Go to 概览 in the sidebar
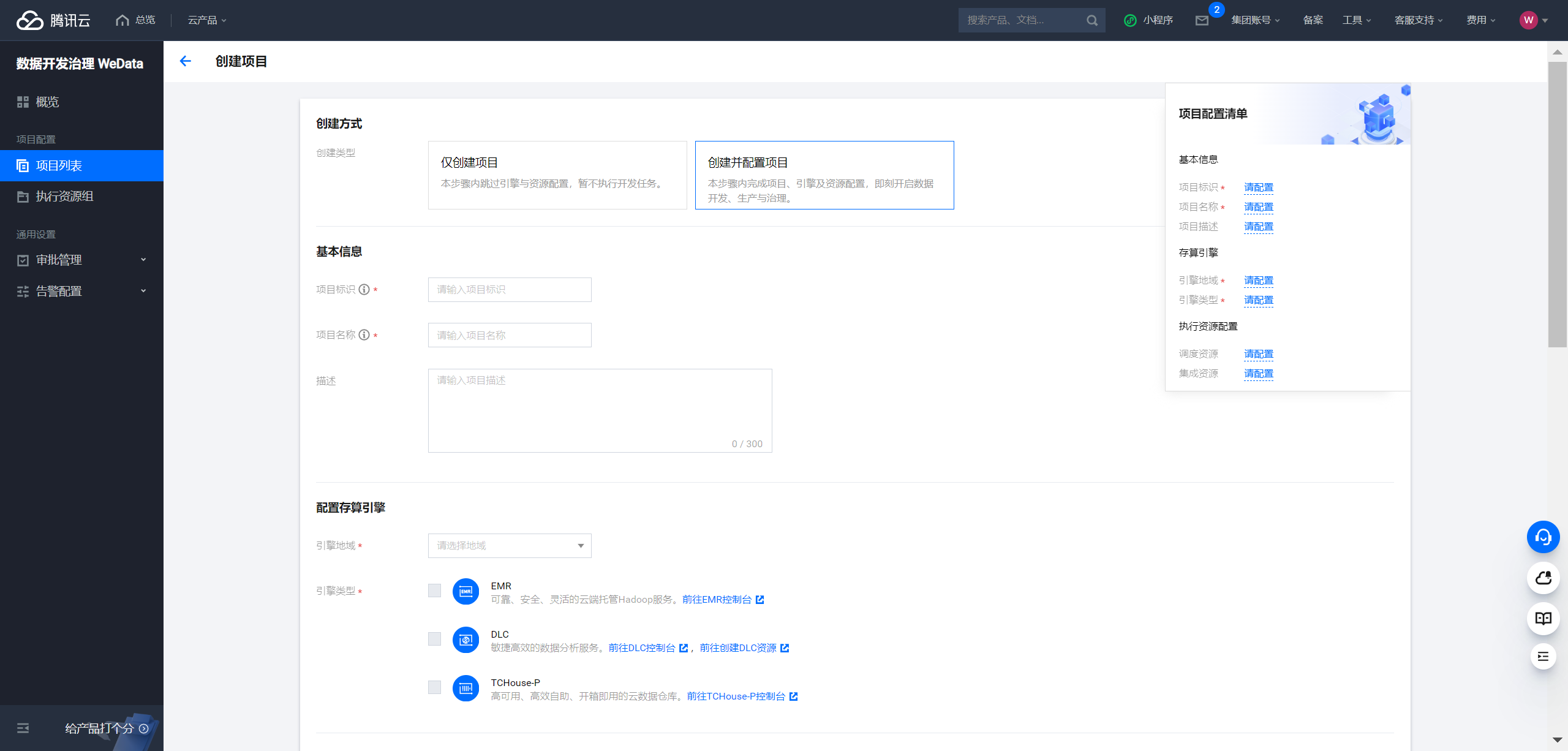This screenshot has width=1568, height=751. pyautogui.click(x=47, y=102)
